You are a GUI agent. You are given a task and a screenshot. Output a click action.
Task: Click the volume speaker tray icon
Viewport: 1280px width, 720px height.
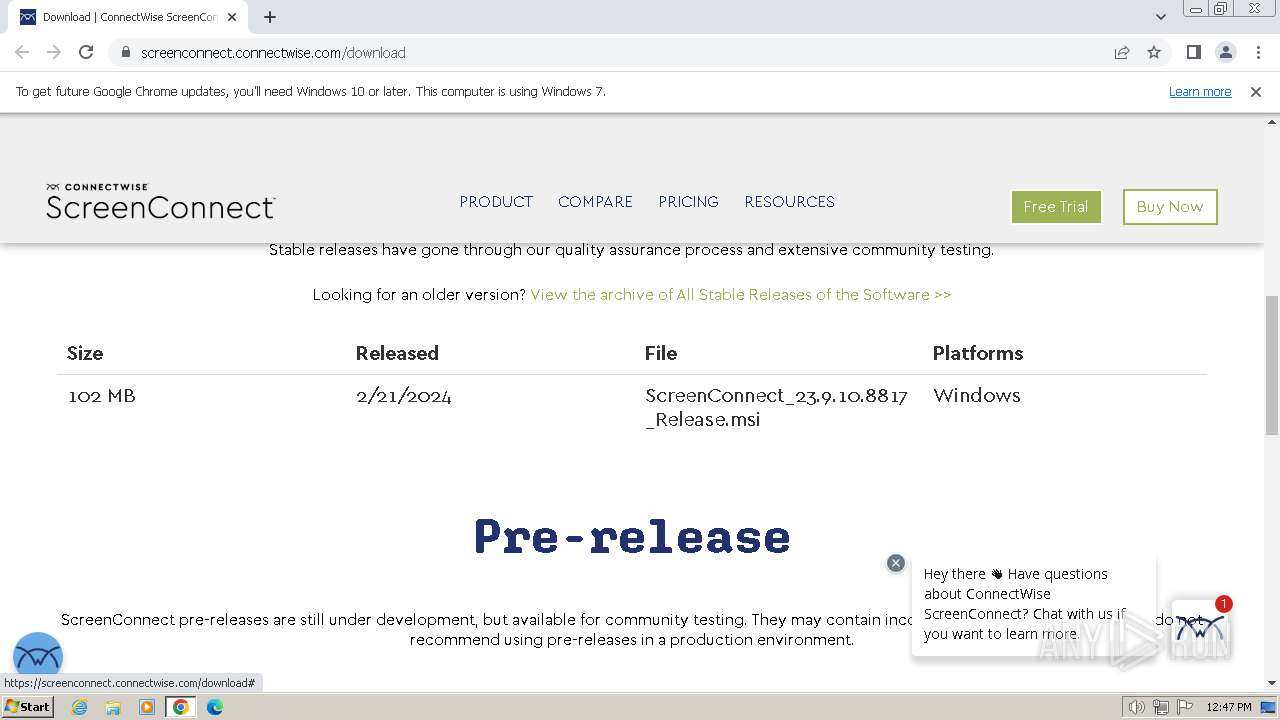pos(1137,707)
